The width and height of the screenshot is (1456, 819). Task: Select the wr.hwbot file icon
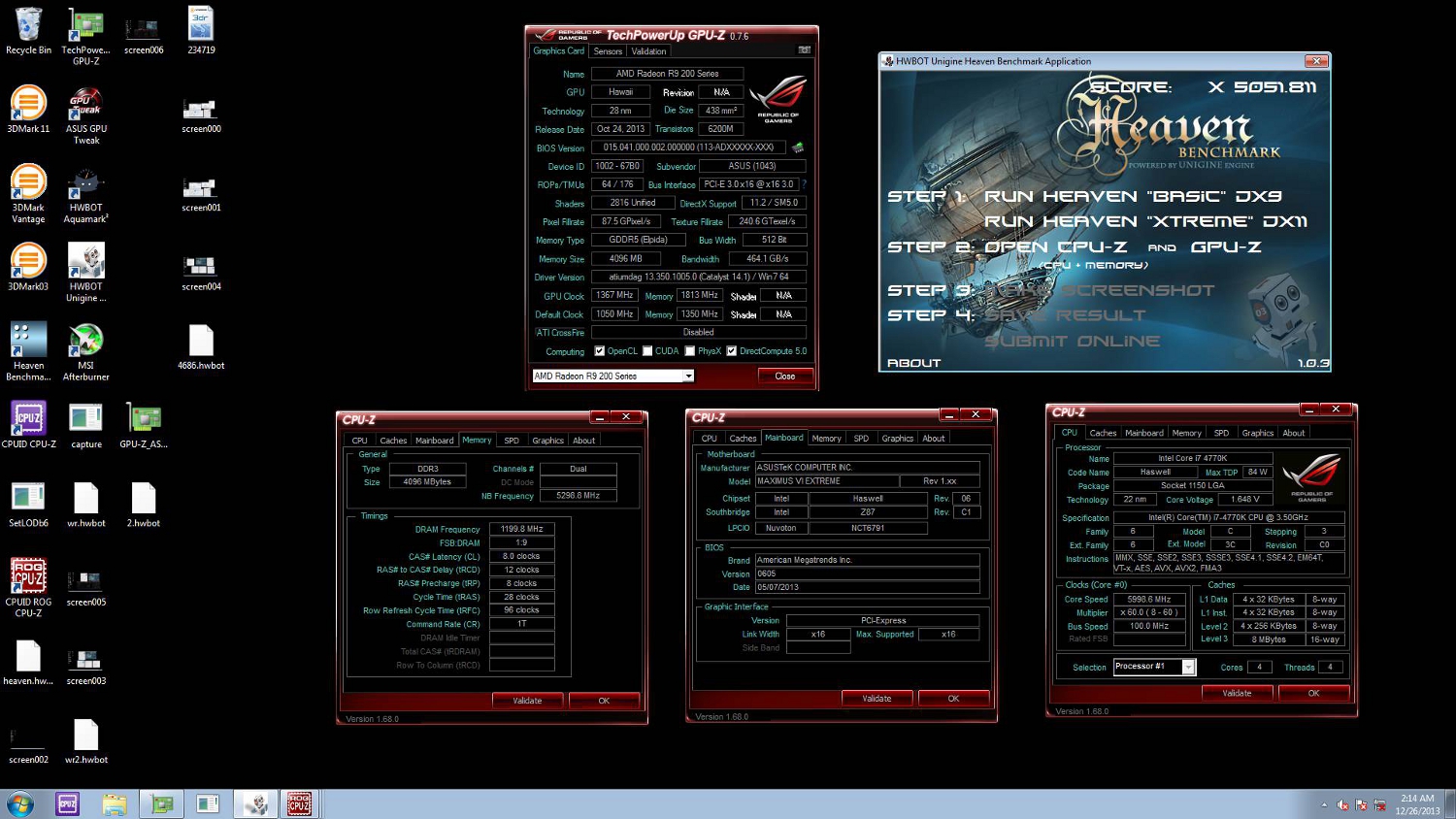[85, 504]
